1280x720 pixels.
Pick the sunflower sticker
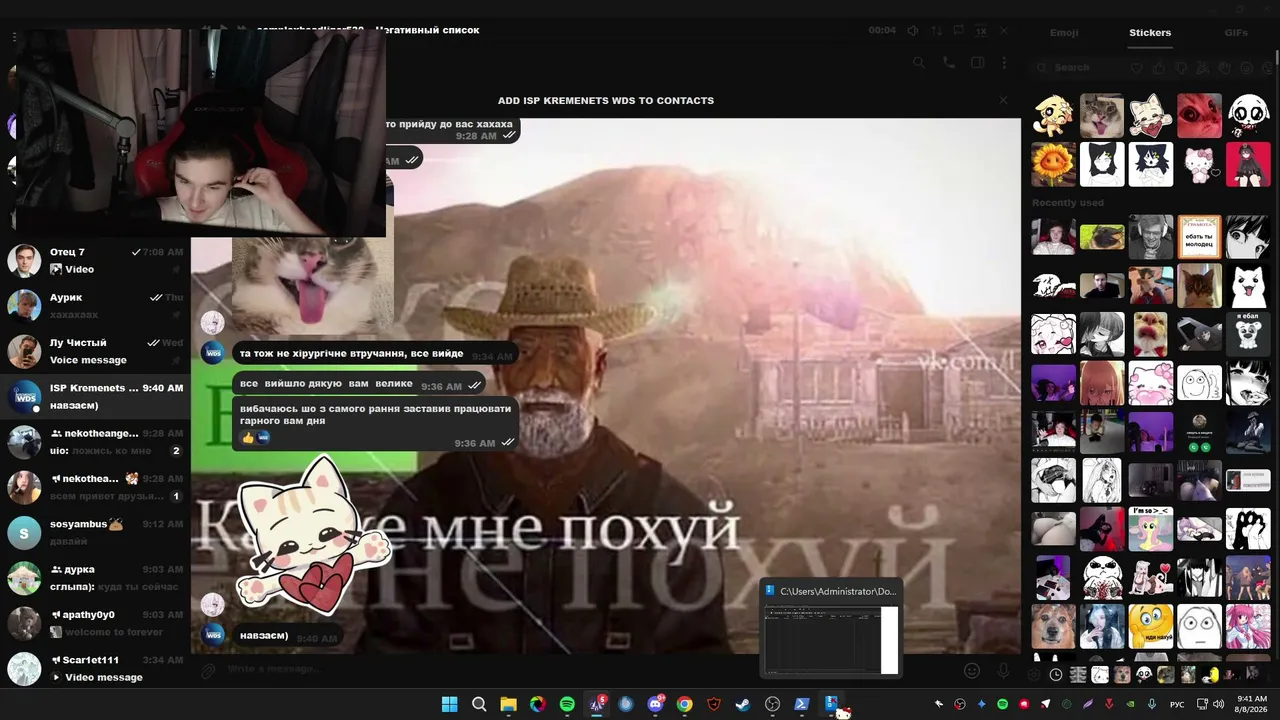click(x=1053, y=164)
